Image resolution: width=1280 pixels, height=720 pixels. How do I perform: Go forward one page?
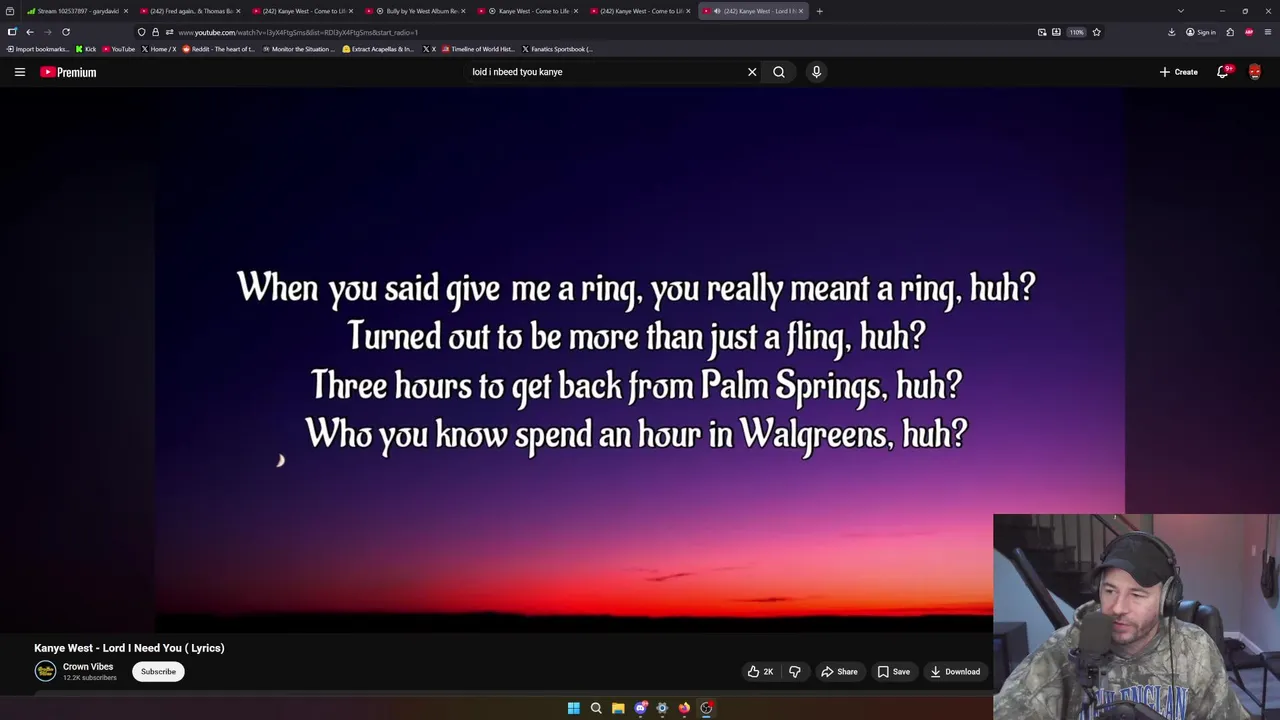click(47, 32)
